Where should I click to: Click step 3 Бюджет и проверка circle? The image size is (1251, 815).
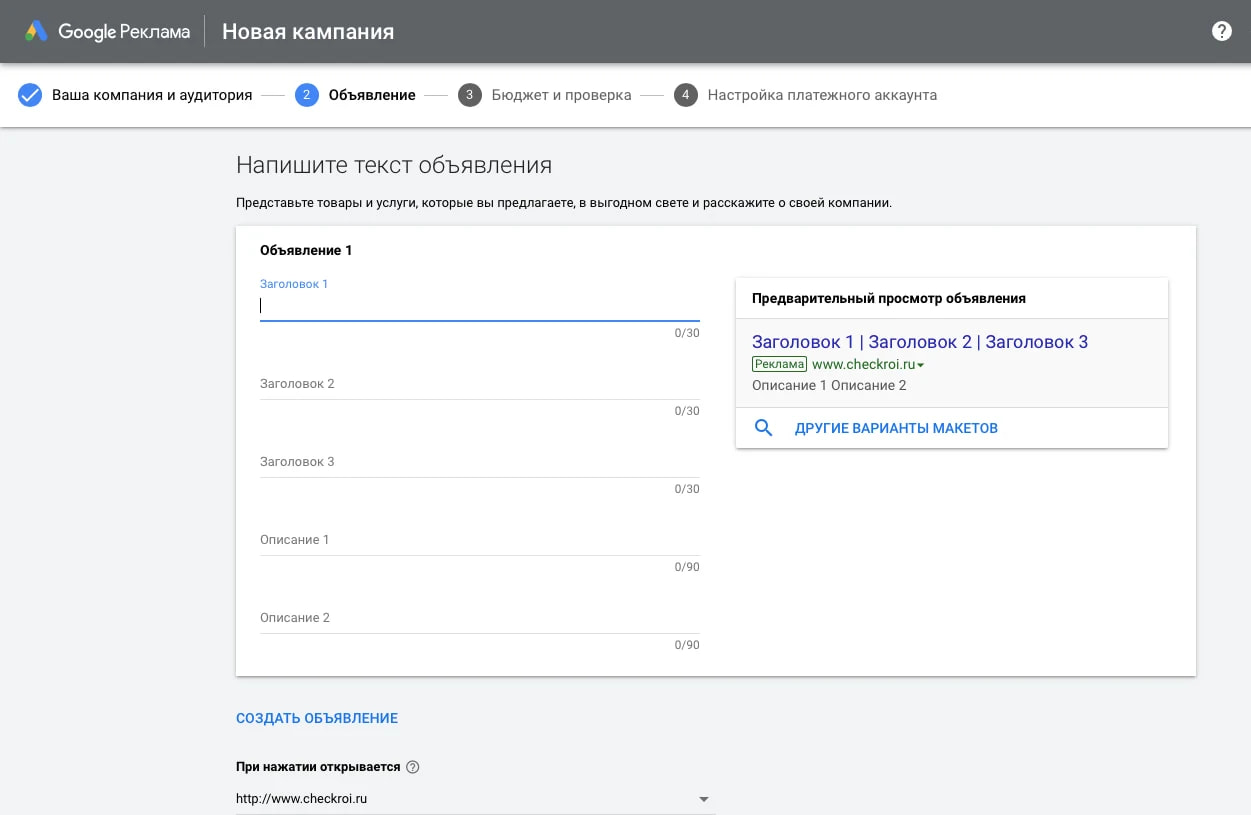tap(469, 94)
